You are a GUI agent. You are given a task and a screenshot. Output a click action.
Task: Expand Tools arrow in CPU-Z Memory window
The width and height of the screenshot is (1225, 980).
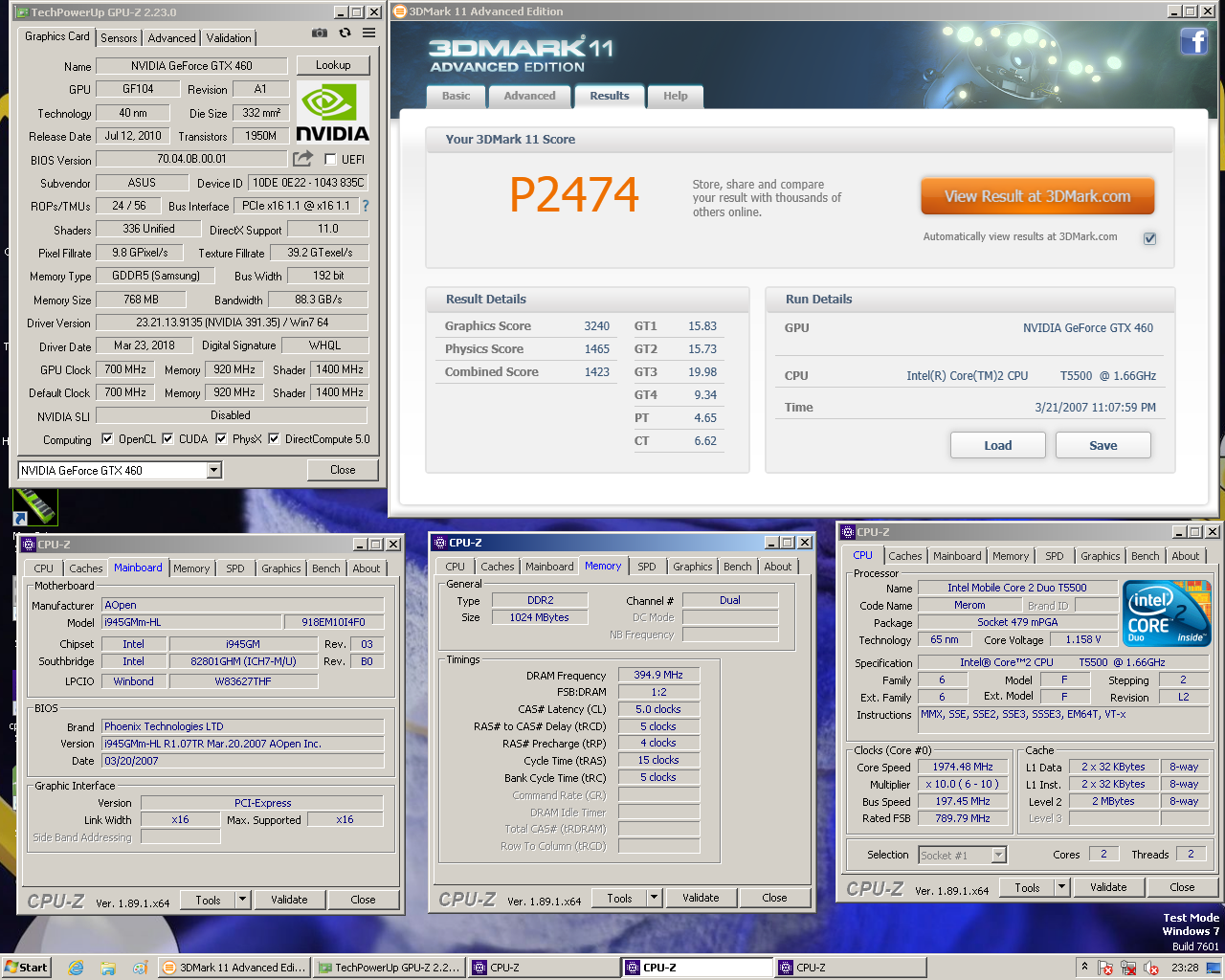click(654, 898)
